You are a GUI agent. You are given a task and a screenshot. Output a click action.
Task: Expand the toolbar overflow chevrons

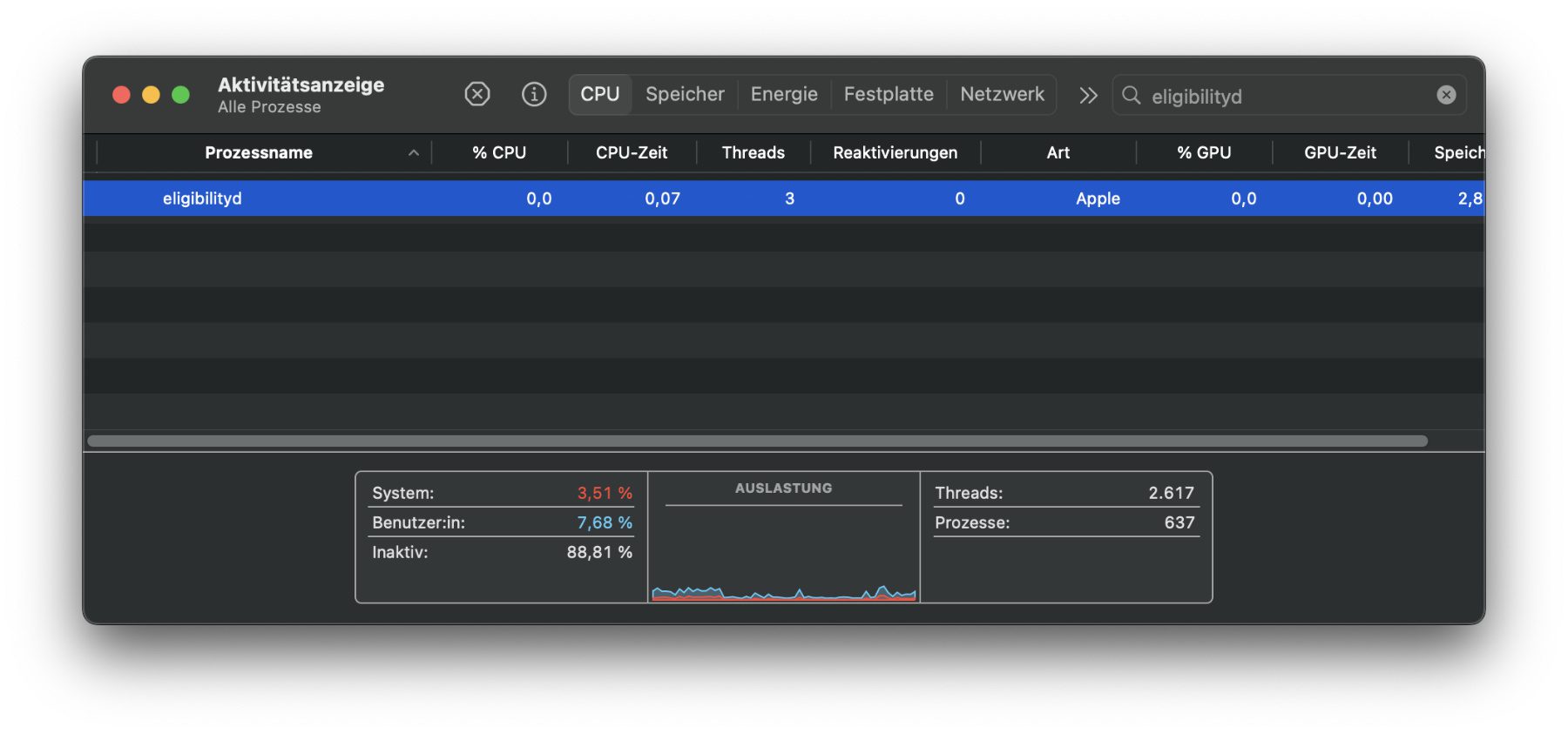pos(1088,95)
